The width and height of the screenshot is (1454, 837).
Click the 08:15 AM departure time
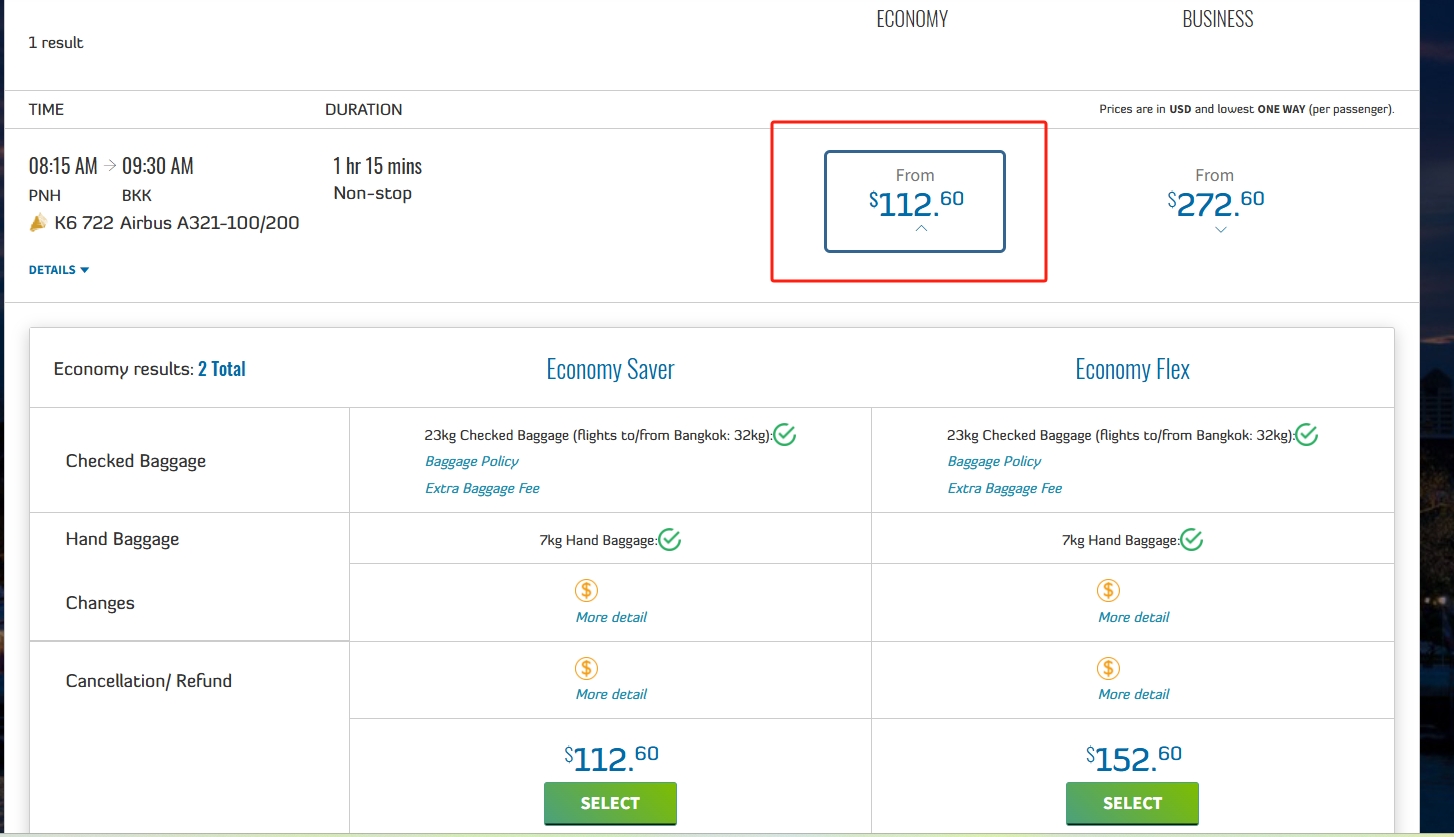click(x=63, y=166)
